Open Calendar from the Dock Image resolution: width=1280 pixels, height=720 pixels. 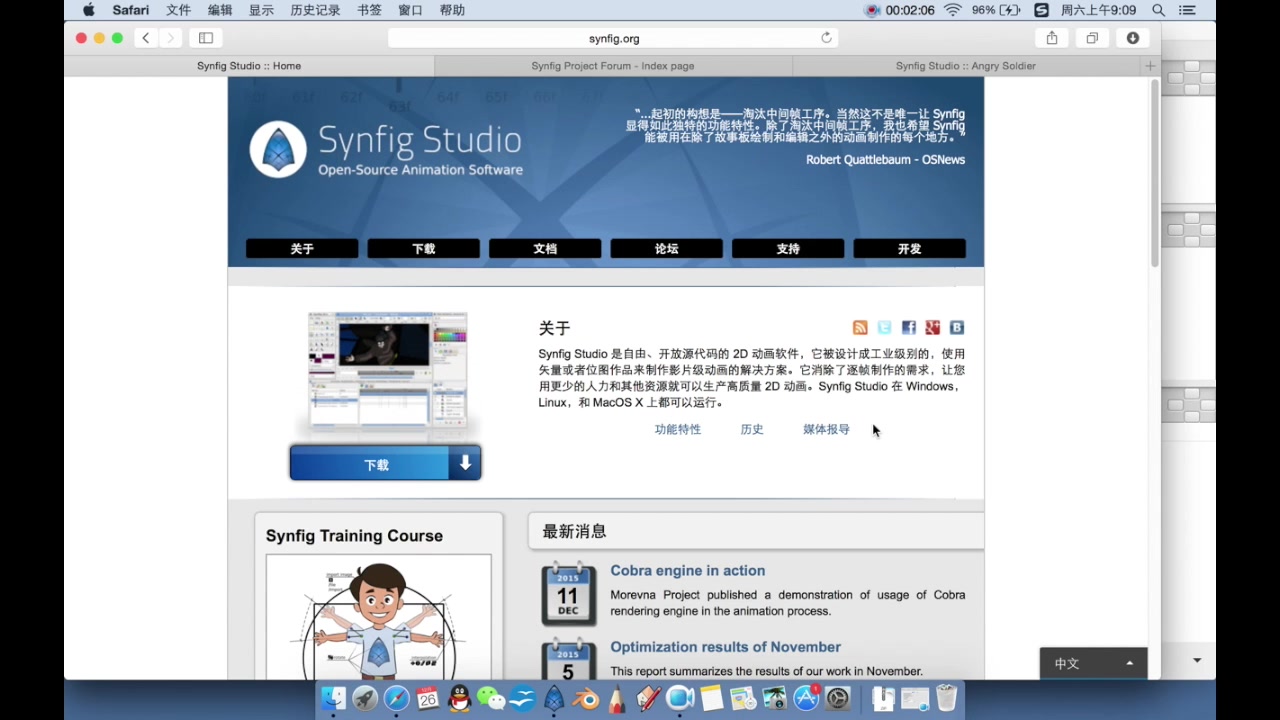click(428, 698)
